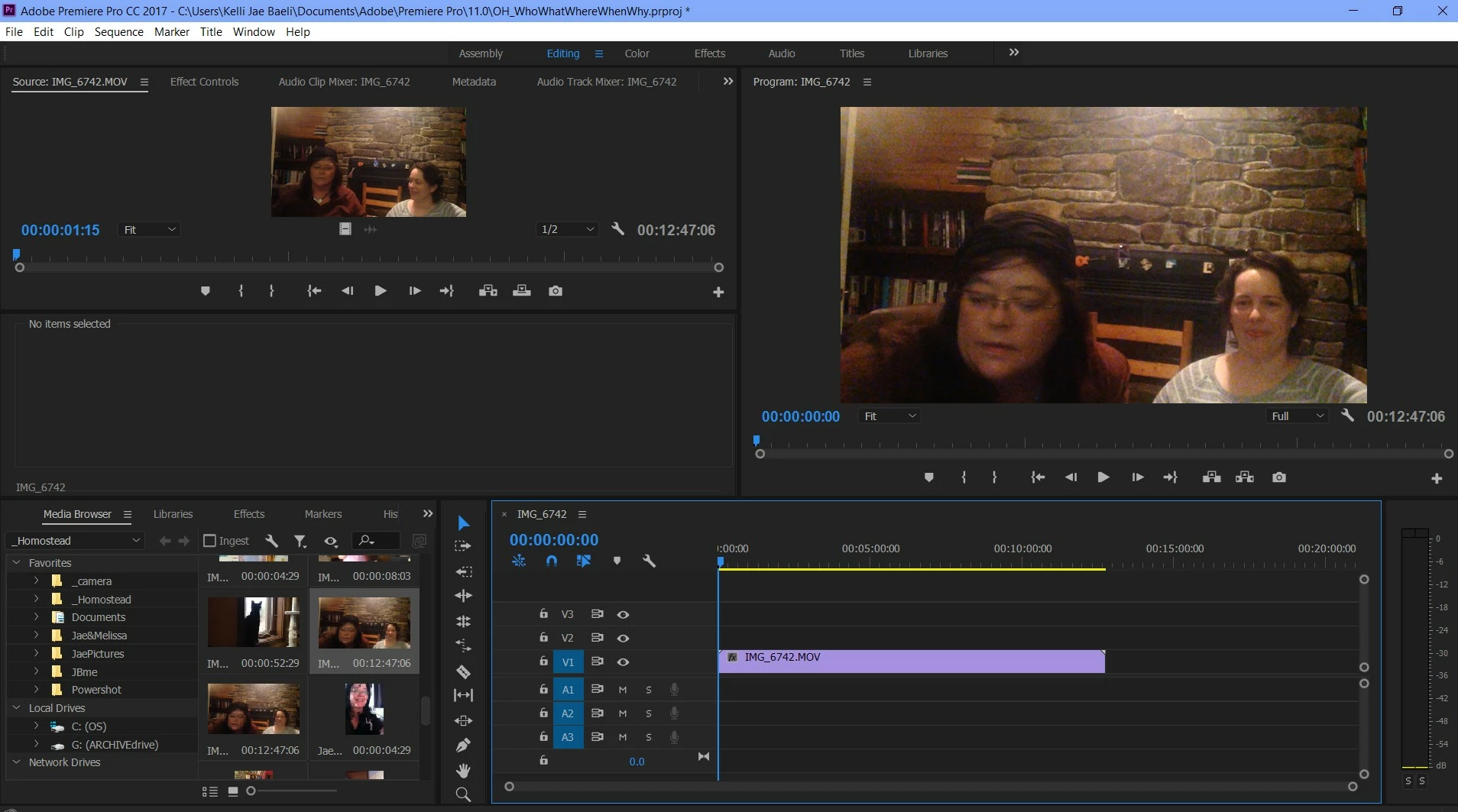Viewport: 1458px width, 812px height.
Task: Click Overwrite button in Source Monitor
Action: pos(522,291)
